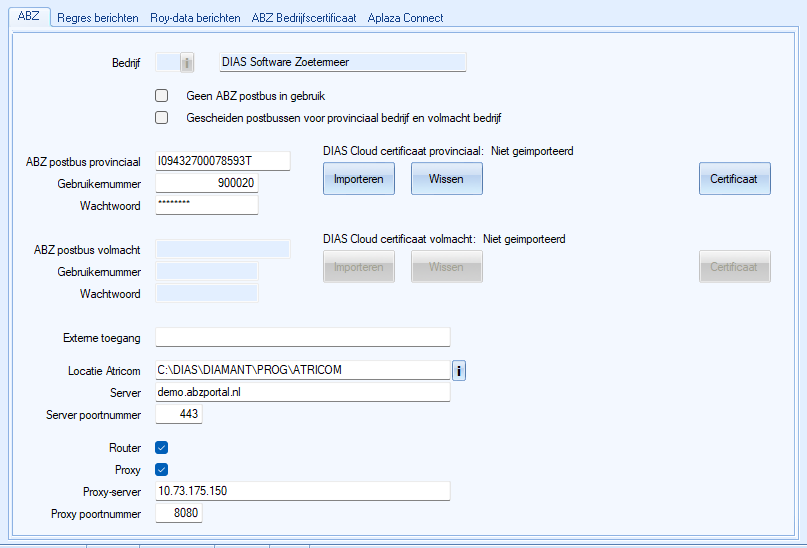Viewport: 807px width, 548px height.
Task: Click 'DIAS Cloud certificaat provinciaal: Niet geimporteerd' status text
Action: 448,151
